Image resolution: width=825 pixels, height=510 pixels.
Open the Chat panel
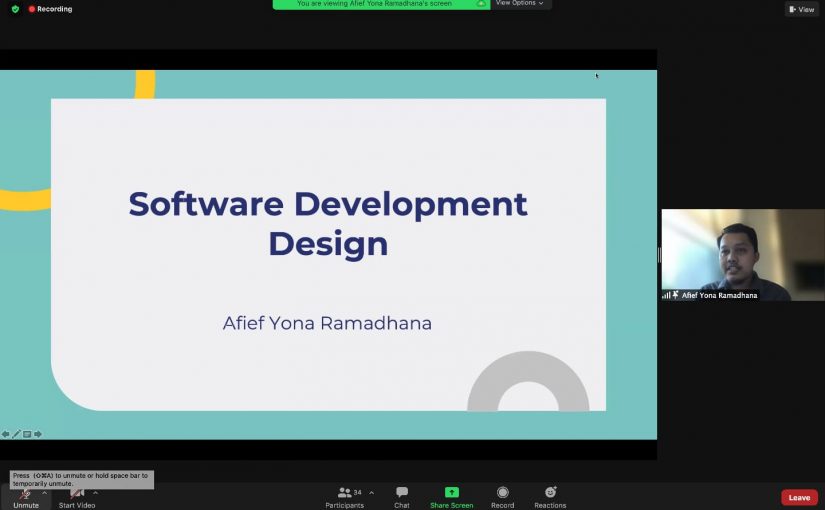[x=402, y=498]
